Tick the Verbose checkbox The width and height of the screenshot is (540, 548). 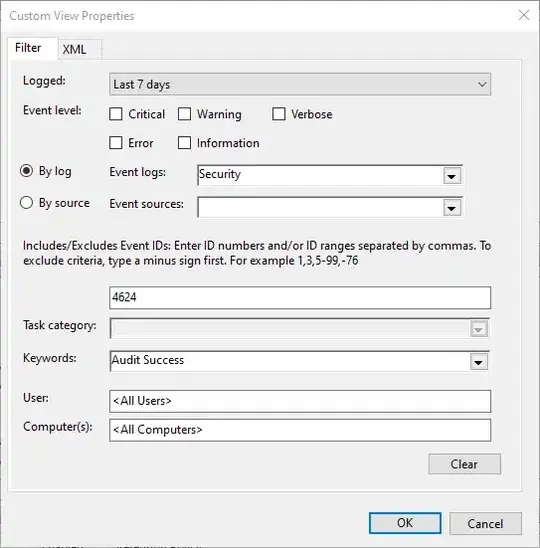pos(279,114)
